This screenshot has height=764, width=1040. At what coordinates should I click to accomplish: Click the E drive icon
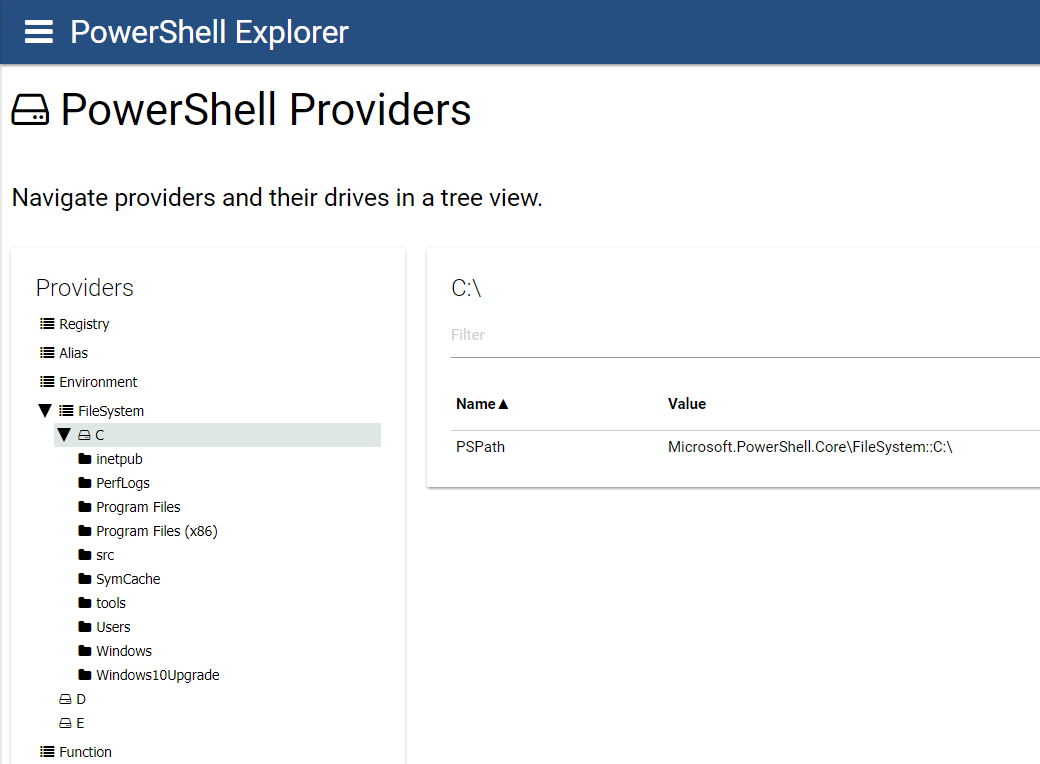(x=65, y=723)
